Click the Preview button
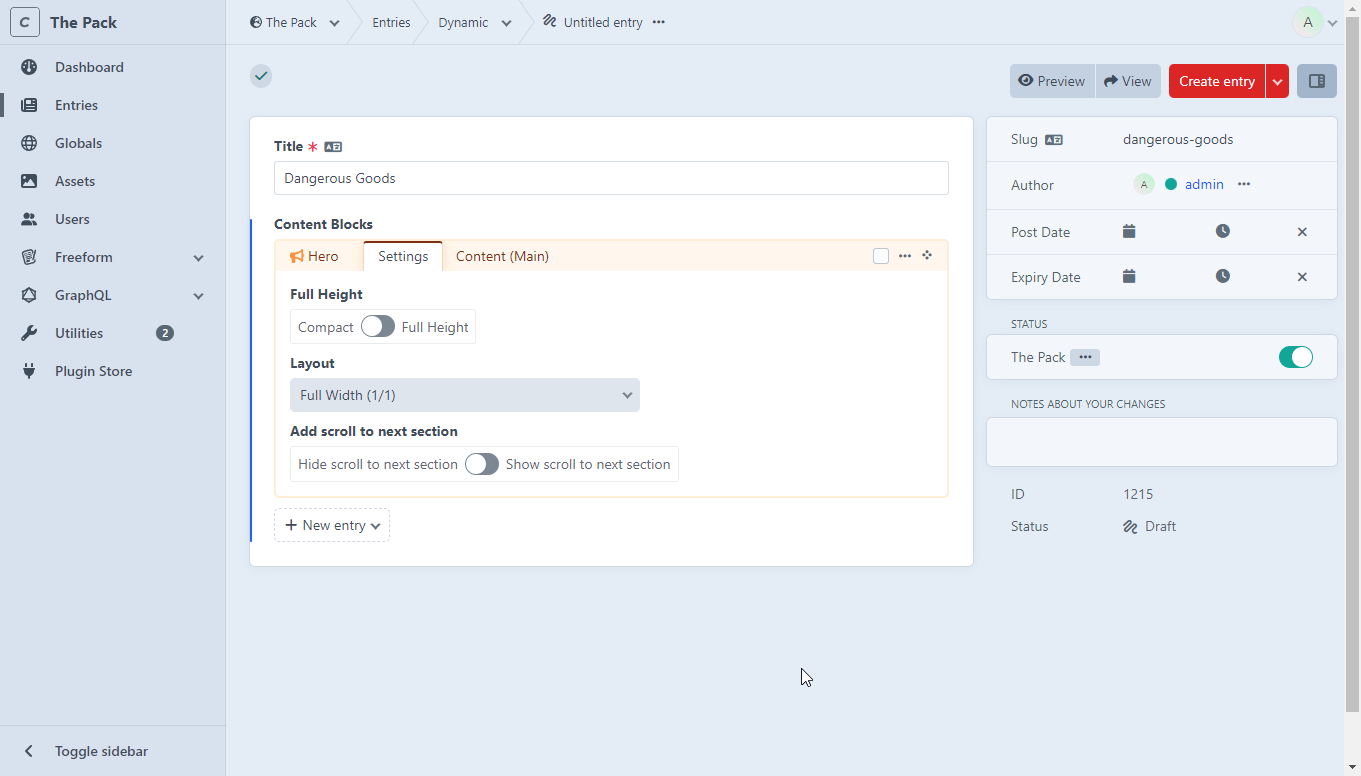Screen dimensions: 1361x776 click(1052, 81)
